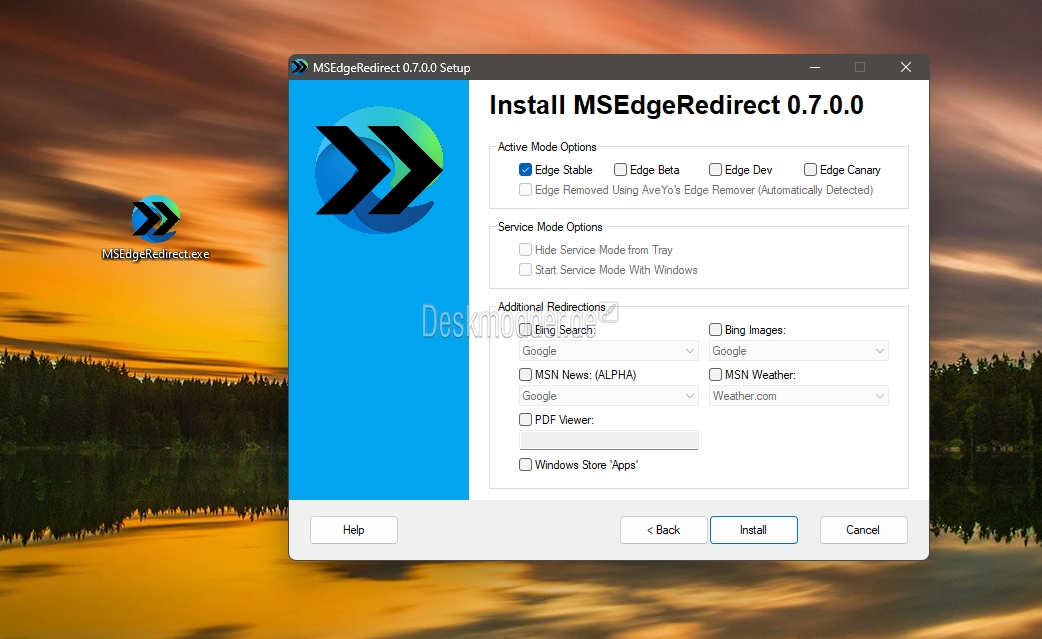
Task: Click the "Additional Redirections" group label
Action: coord(552,307)
